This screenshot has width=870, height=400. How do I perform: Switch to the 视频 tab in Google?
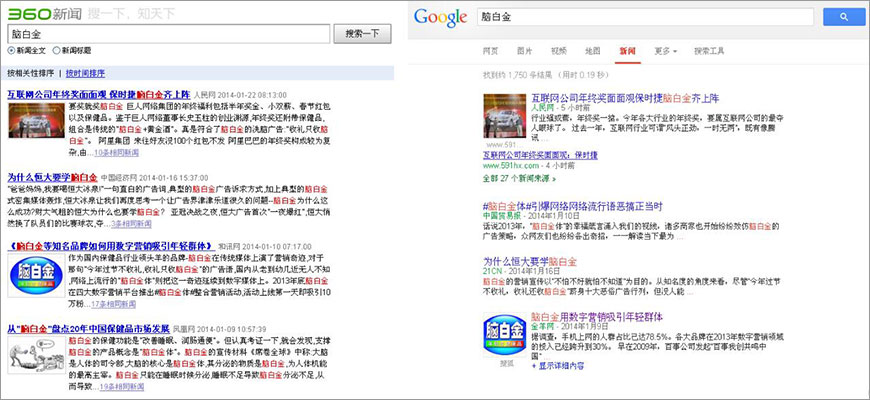(x=558, y=50)
